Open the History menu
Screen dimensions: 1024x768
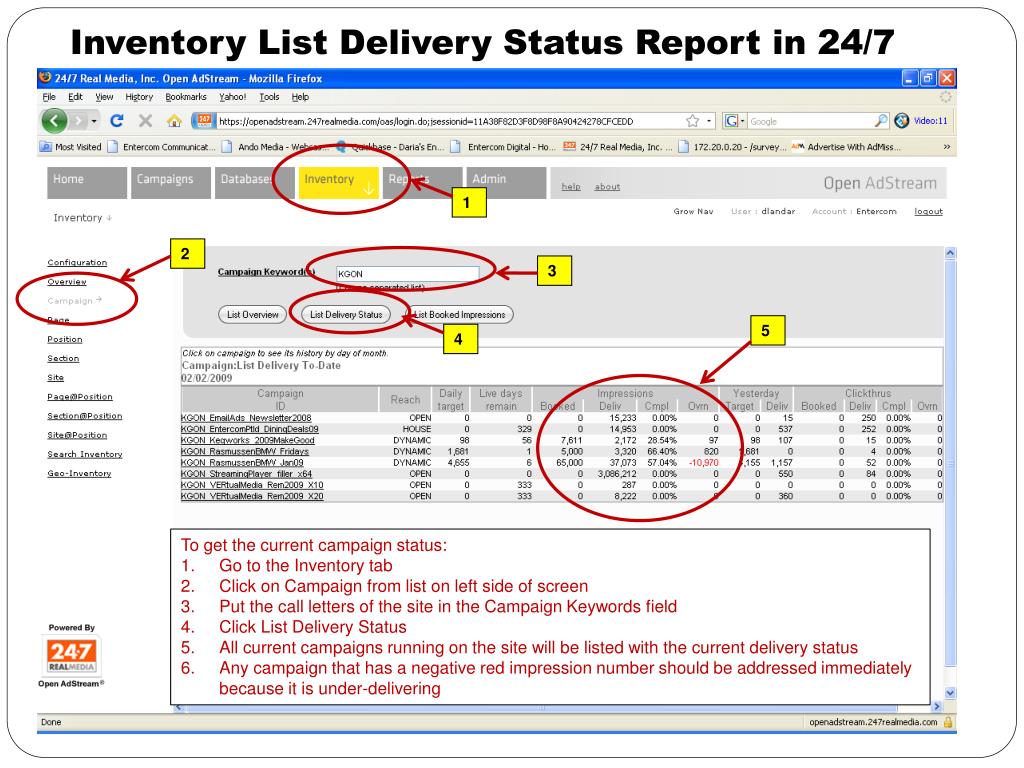tap(139, 97)
